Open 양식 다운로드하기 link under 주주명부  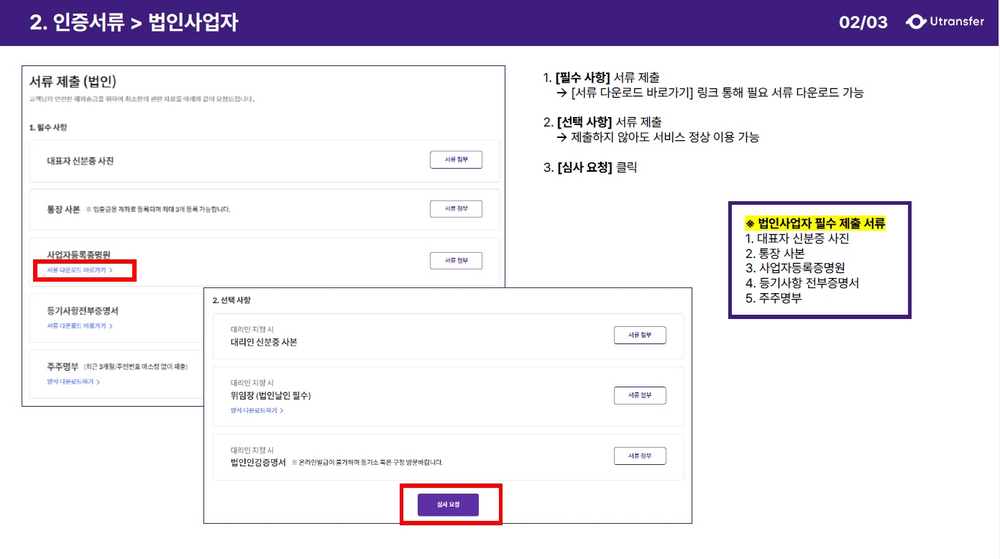point(73,382)
